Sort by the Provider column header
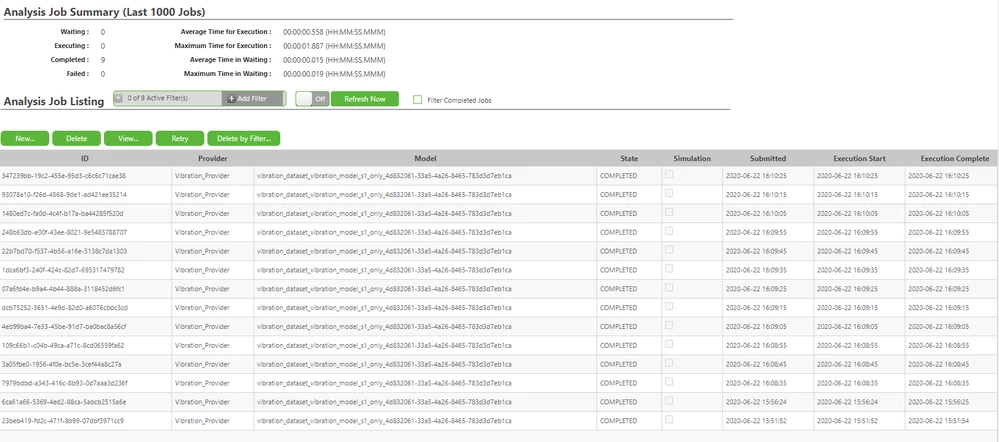The width and height of the screenshot is (999, 442). tap(212, 159)
